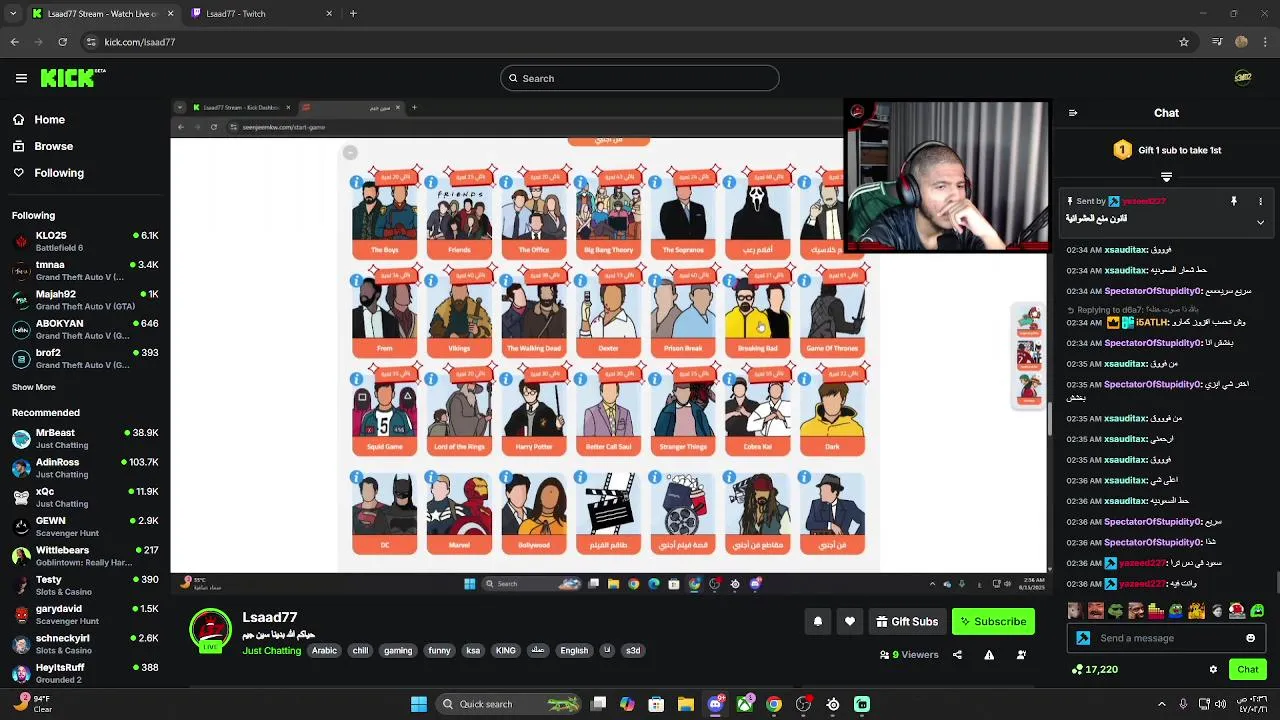Select the gaming tag
The image size is (1280, 720).
pyautogui.click(x=398, y=651)
